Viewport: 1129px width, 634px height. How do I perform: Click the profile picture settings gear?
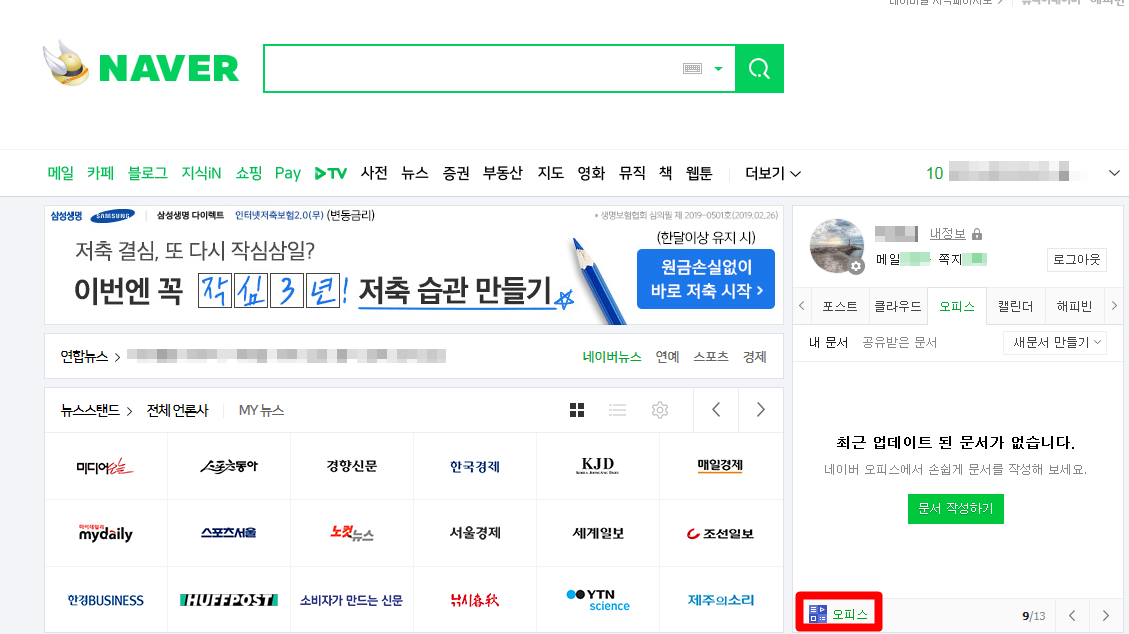pos(855,266)
